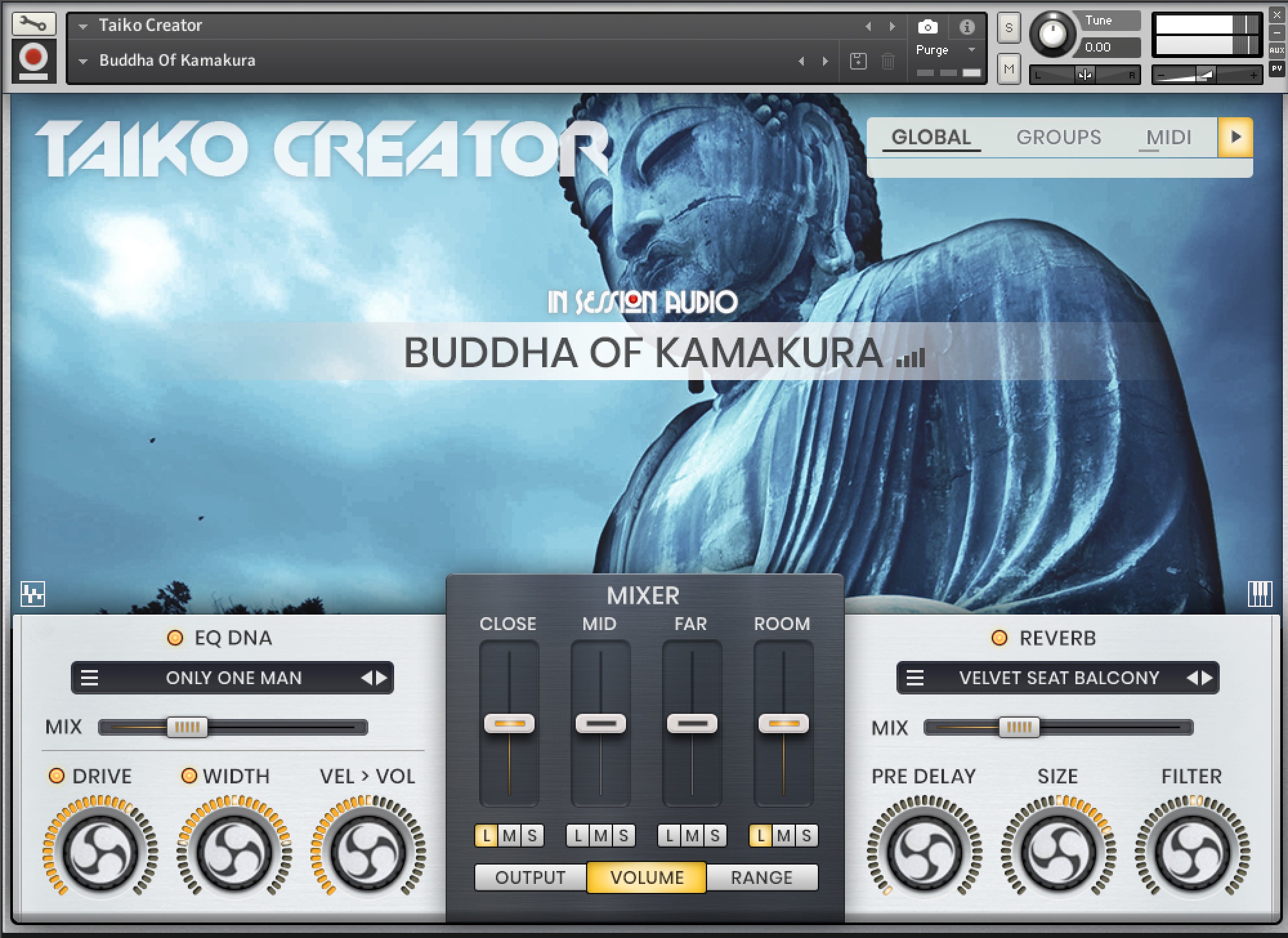Solo the Far channel with S
Image resolution: width=1288 pixels, height=938 pixels.
(715, 836)
